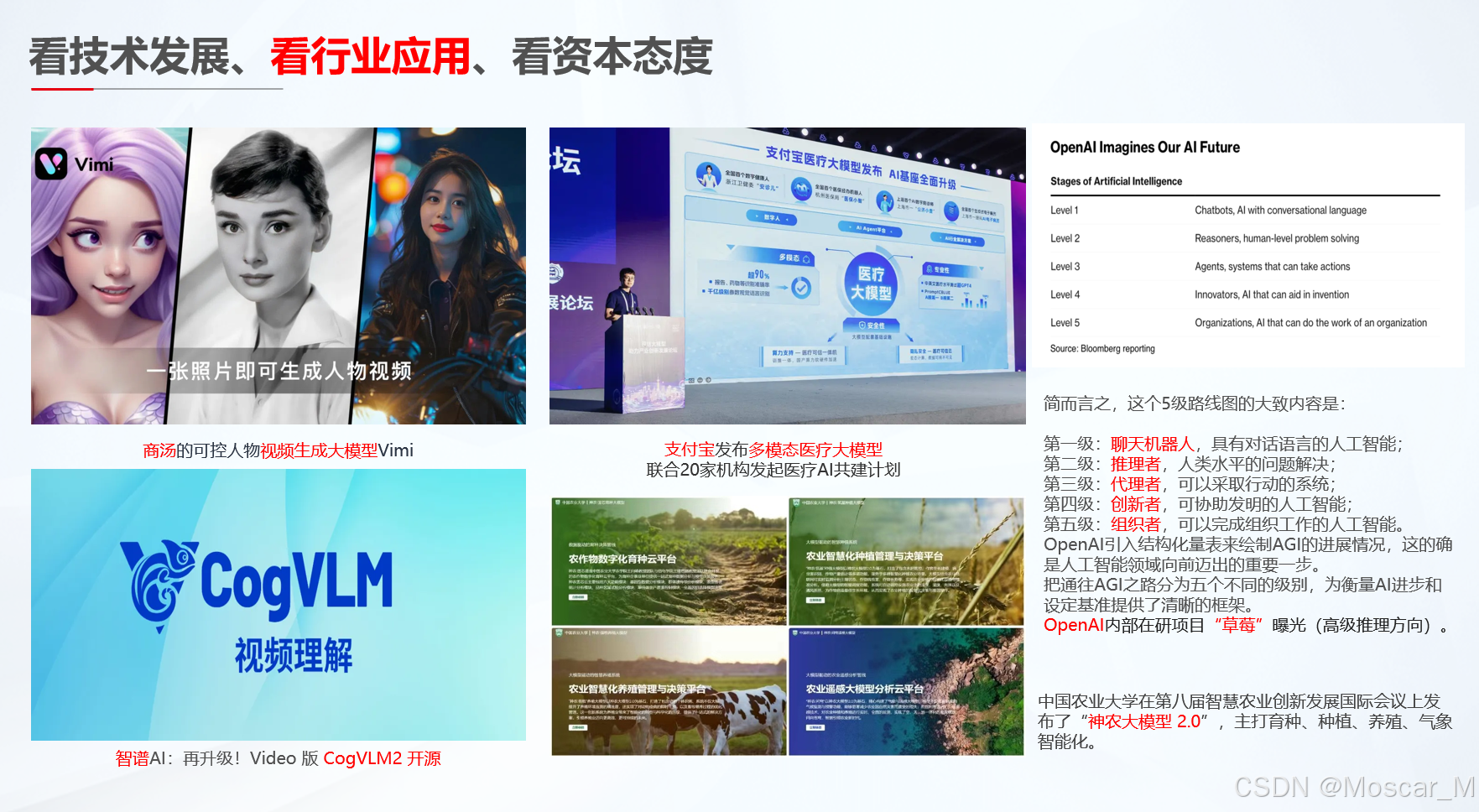The image size is (1479, 812).
Task: Click title OpenAI Imagines Our AI Future
Action: 1145,148
